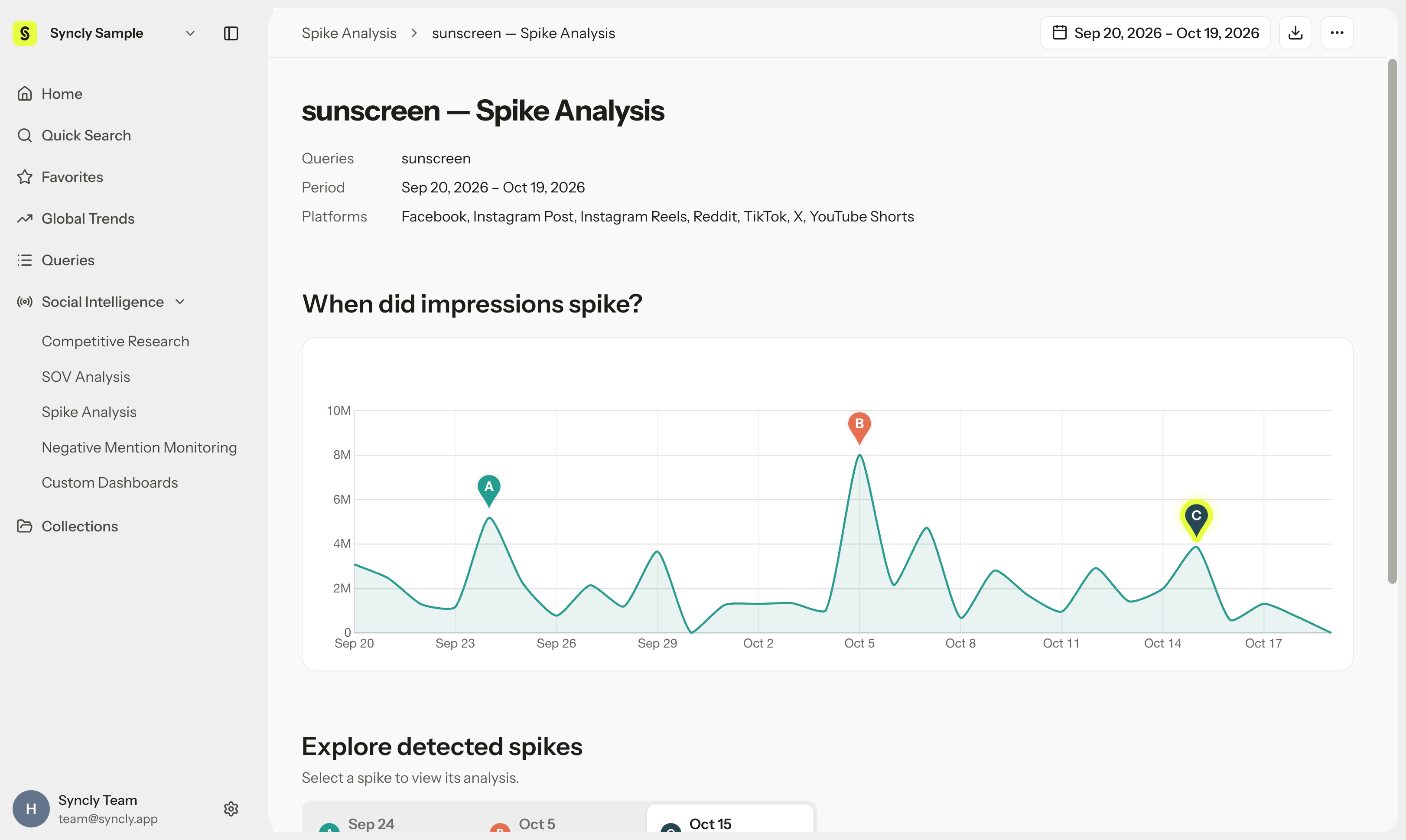
Task: Open Quick Search
Action: pos(74,135)
